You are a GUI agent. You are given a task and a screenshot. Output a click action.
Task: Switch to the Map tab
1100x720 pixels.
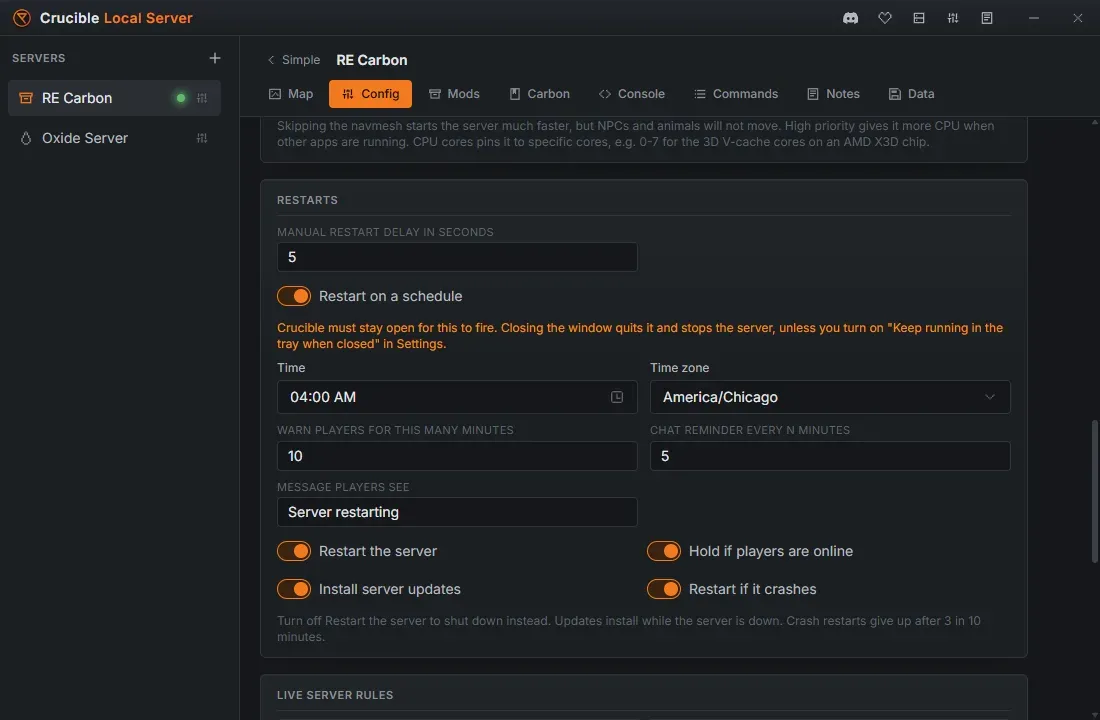pyautogui.click(x=291, y=94)
